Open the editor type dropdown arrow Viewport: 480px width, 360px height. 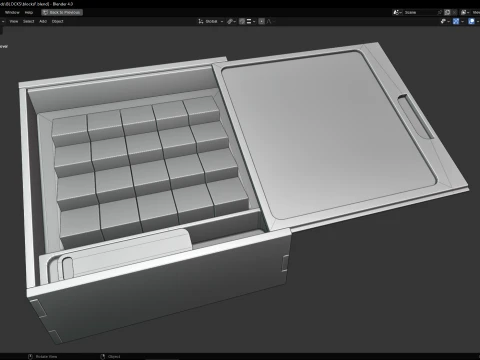tap(3, 21)
